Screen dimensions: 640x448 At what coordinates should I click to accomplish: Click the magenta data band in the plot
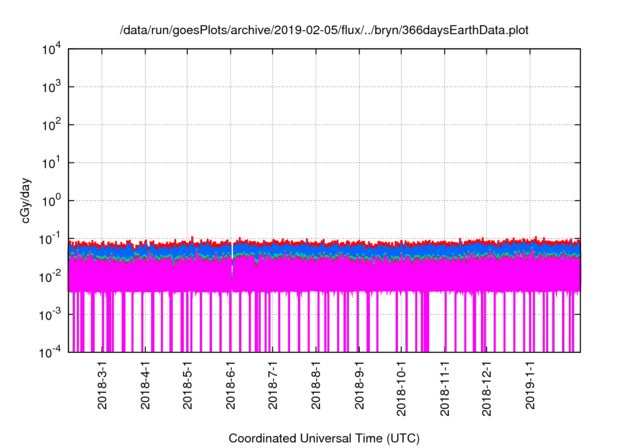pos(330,275)
